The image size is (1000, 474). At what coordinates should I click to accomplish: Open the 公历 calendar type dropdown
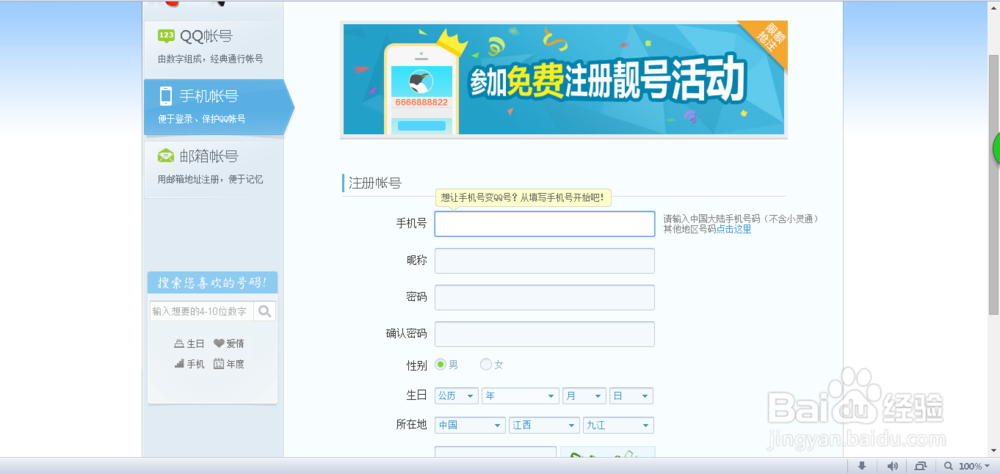pos(457,396)
